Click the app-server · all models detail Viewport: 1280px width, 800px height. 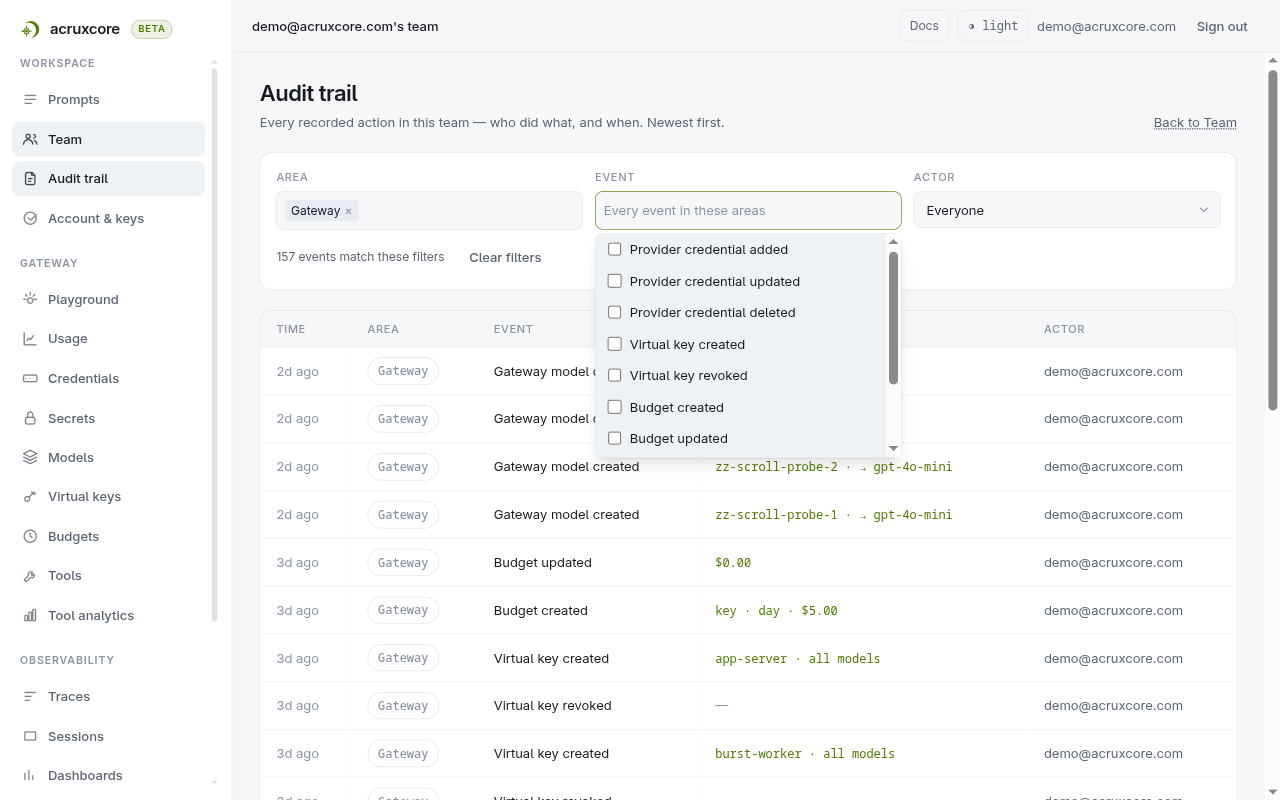pos(798,658)
